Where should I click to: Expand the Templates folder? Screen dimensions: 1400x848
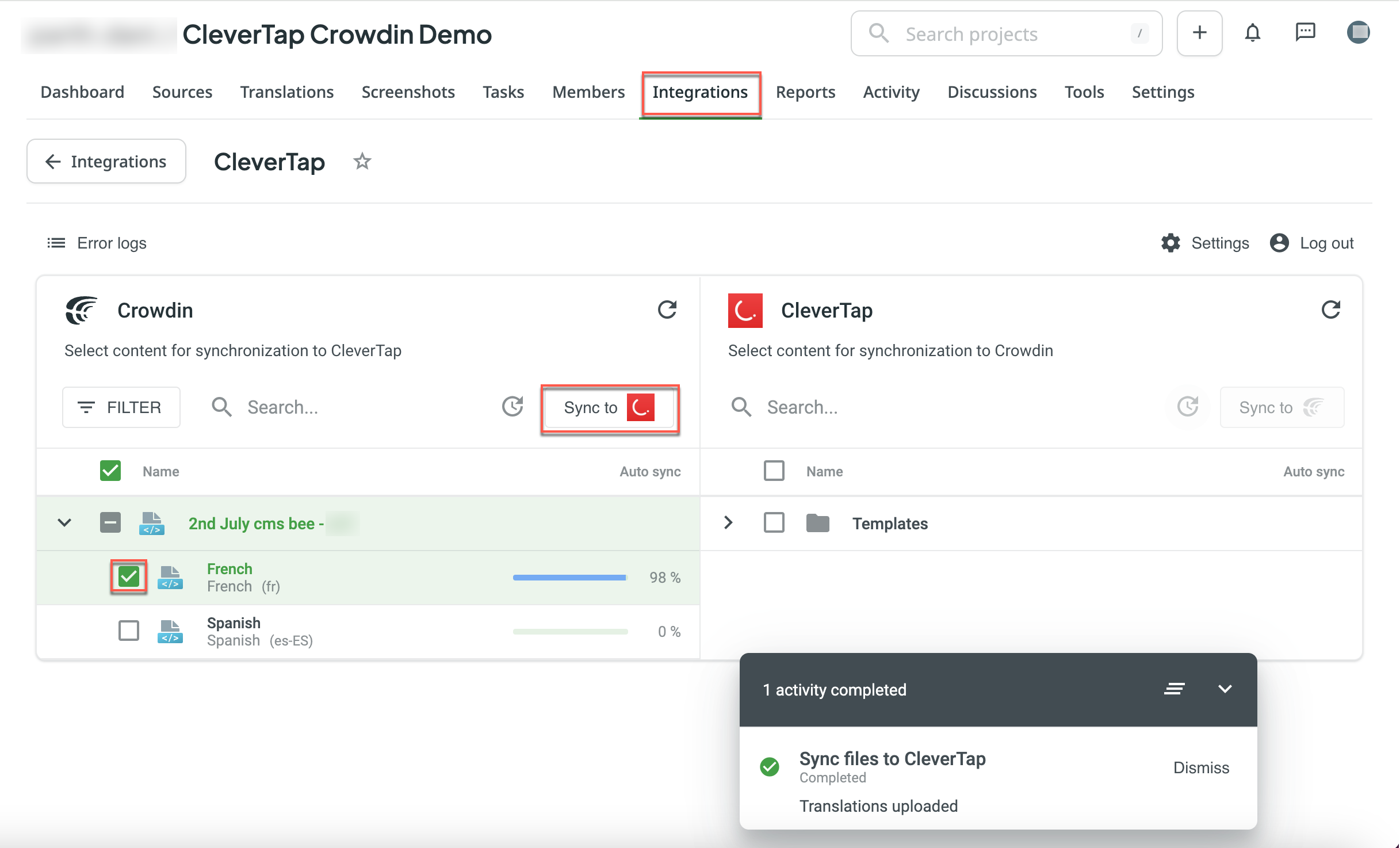(x=728, y=522)
